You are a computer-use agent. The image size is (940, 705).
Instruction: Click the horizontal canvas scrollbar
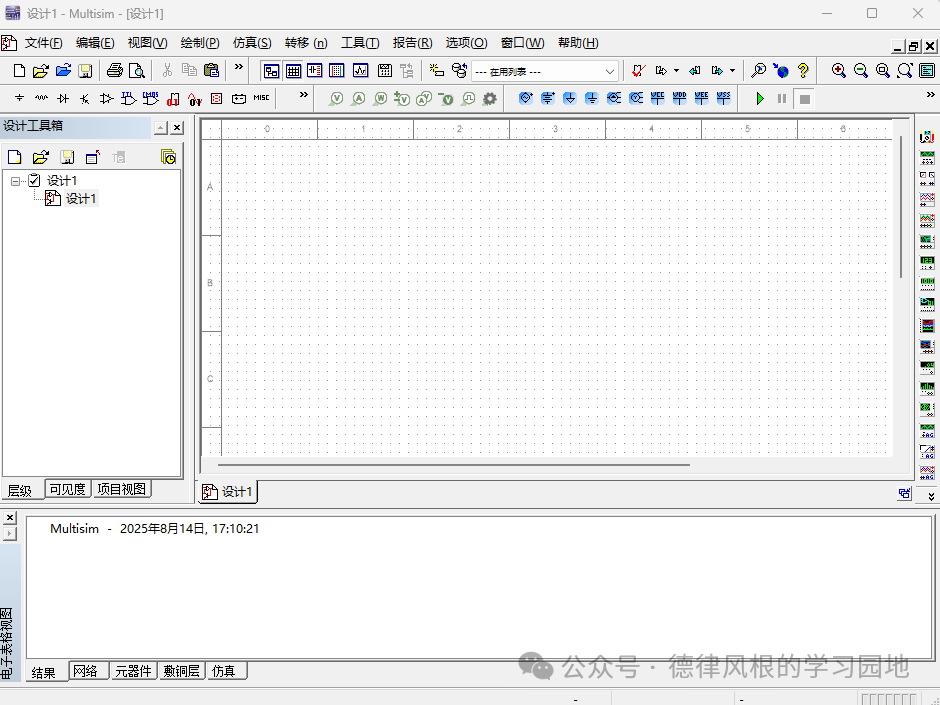pos(454,464)
